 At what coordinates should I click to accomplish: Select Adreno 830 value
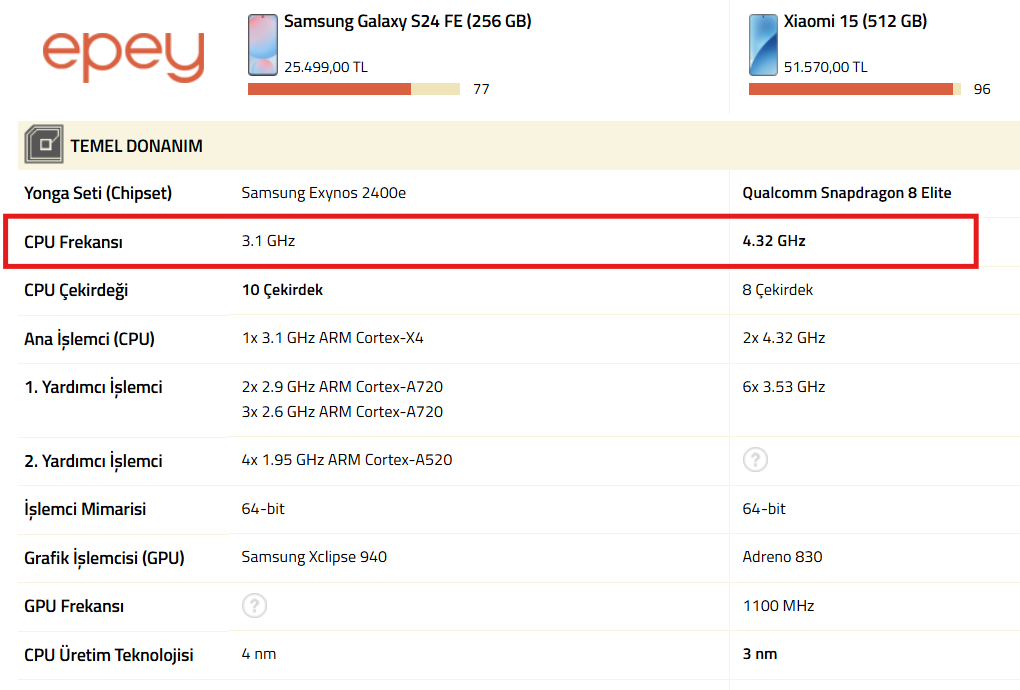pos(783,557)
